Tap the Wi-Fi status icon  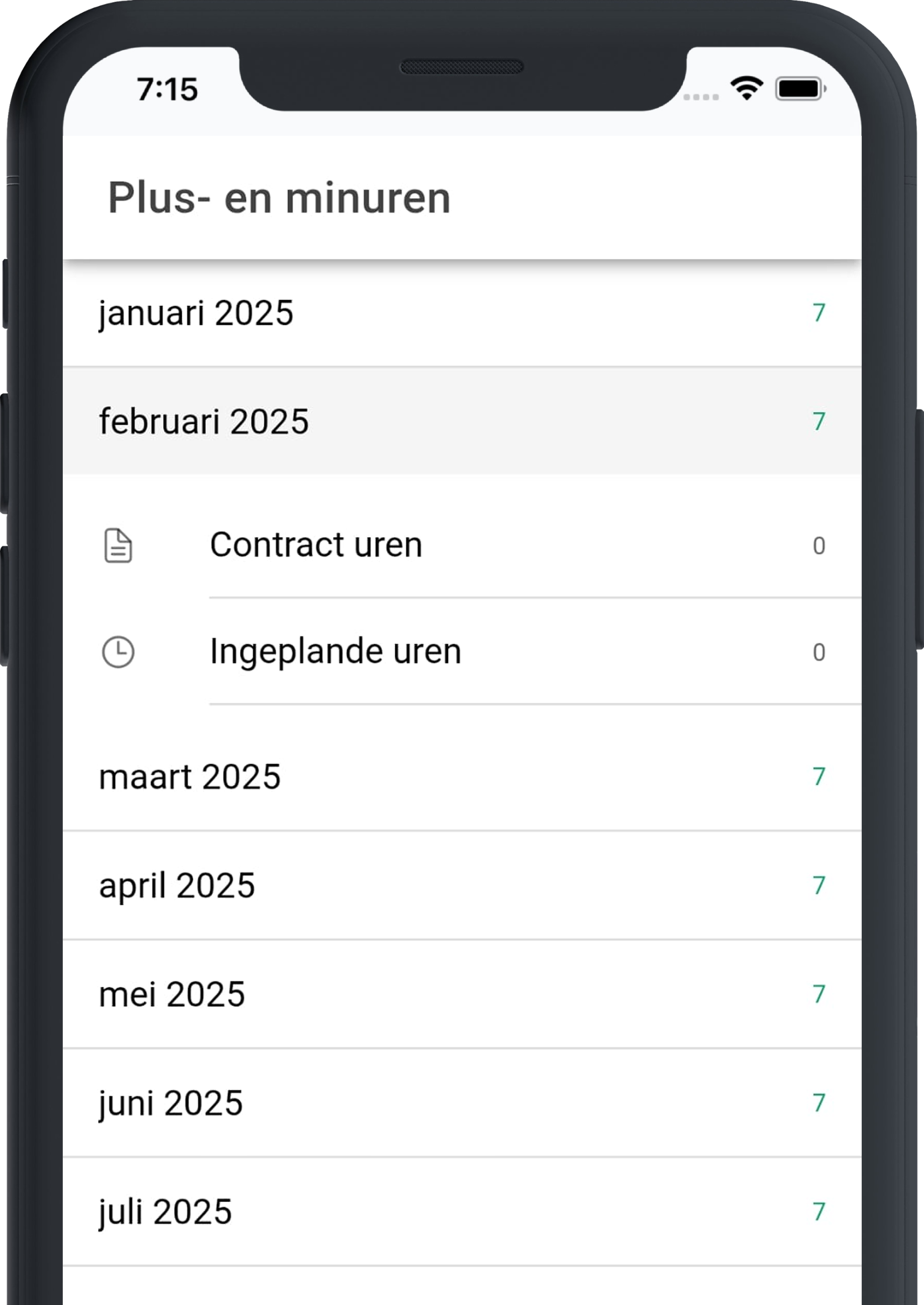747,89
